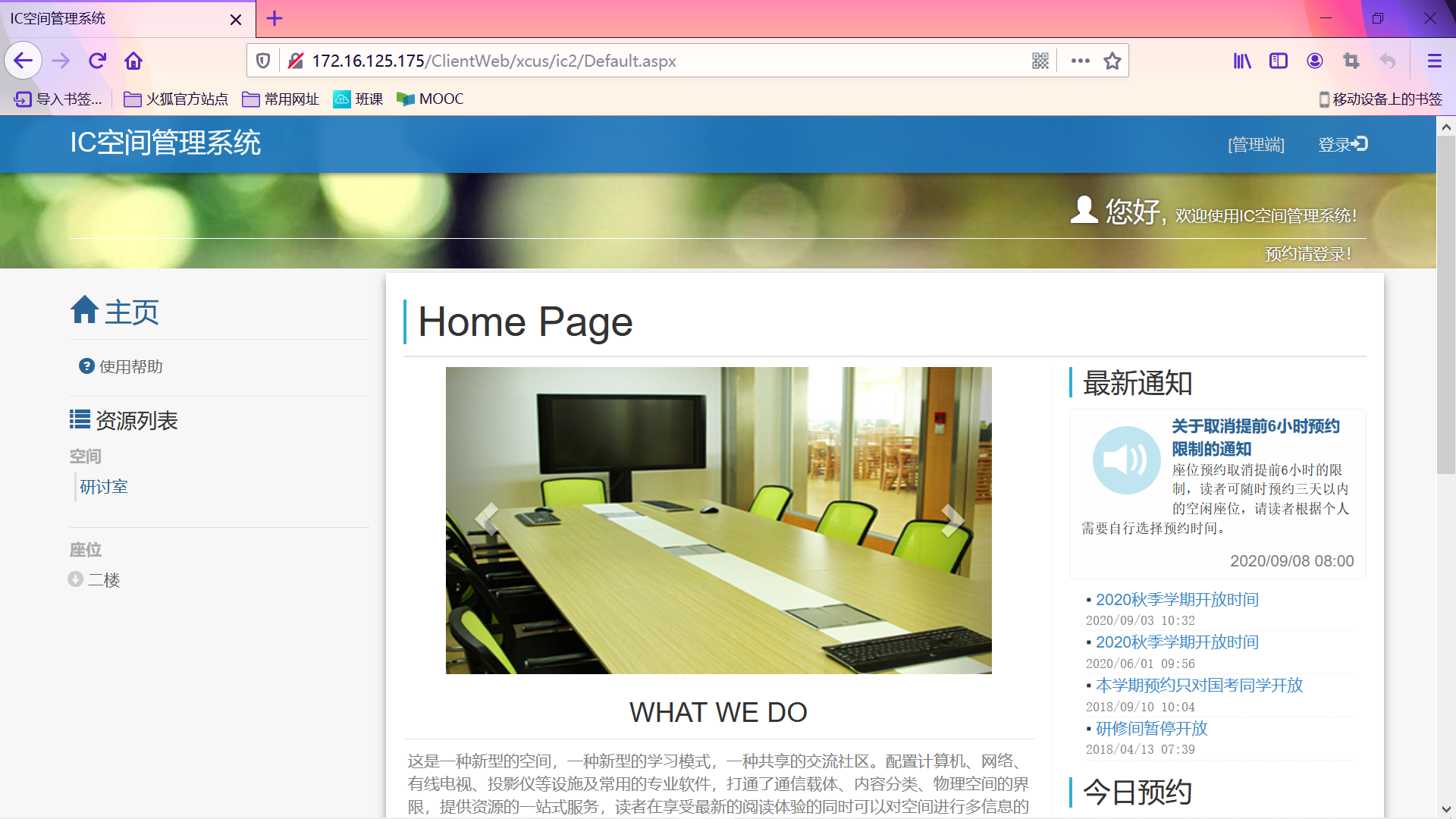Image resolution: width=1456 pixels, height=819 pixels.
Task: Show next slide in the carousel
Action: tap(951, 520)
